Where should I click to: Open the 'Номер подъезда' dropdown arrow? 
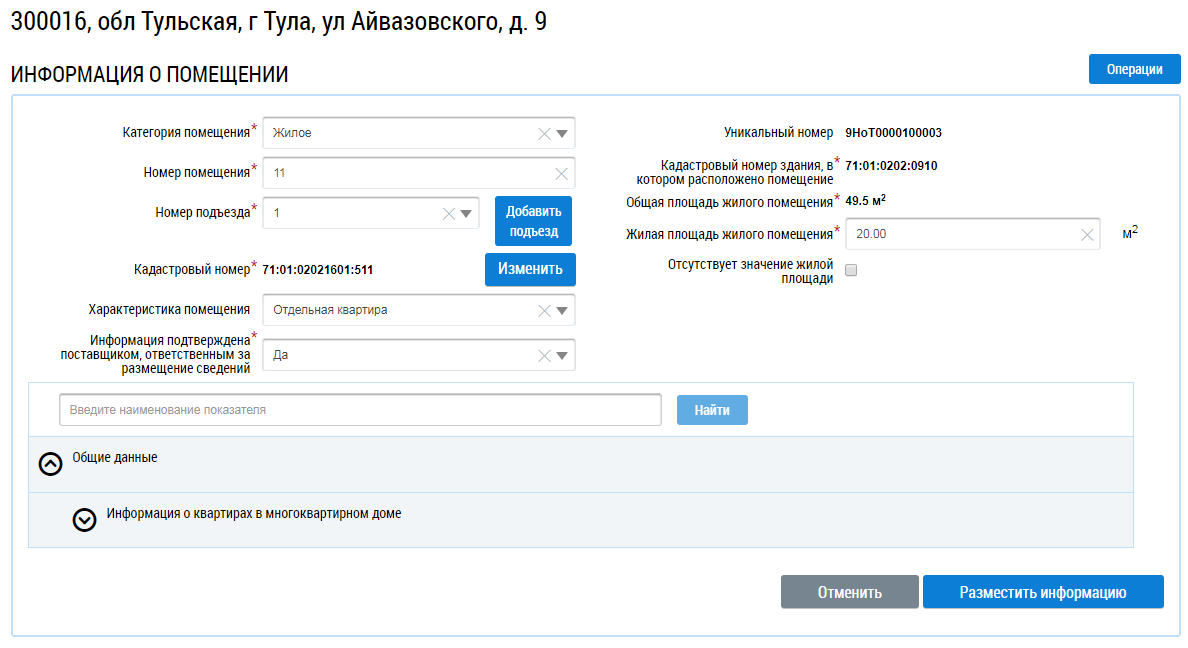[466, 214]
